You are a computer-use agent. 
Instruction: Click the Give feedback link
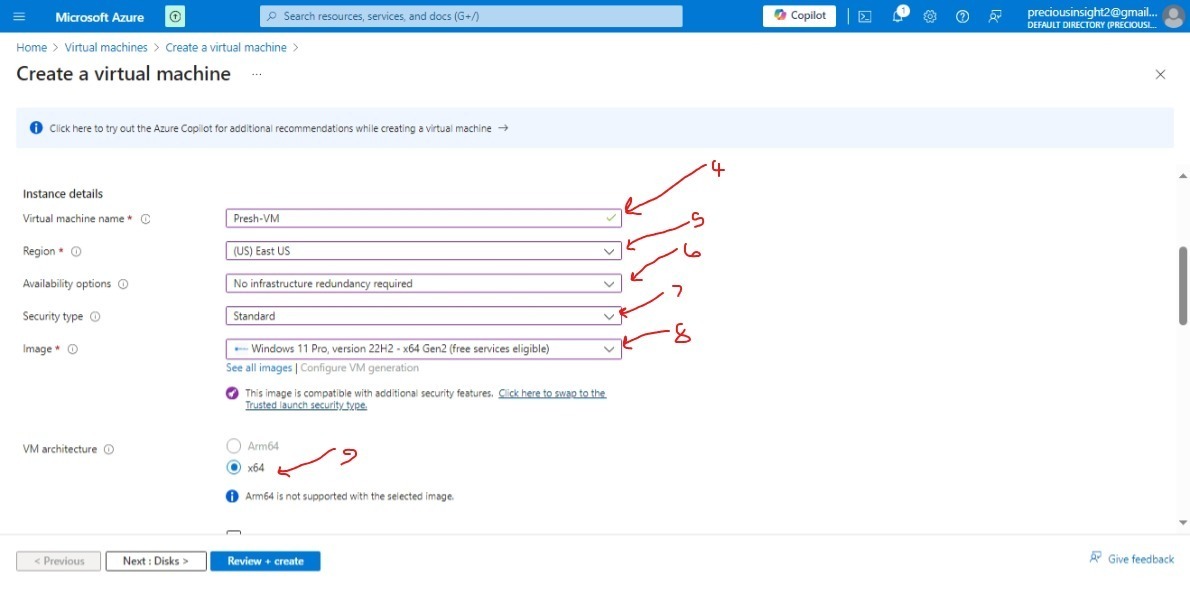pyautogui.click(x=1141, y=559)
